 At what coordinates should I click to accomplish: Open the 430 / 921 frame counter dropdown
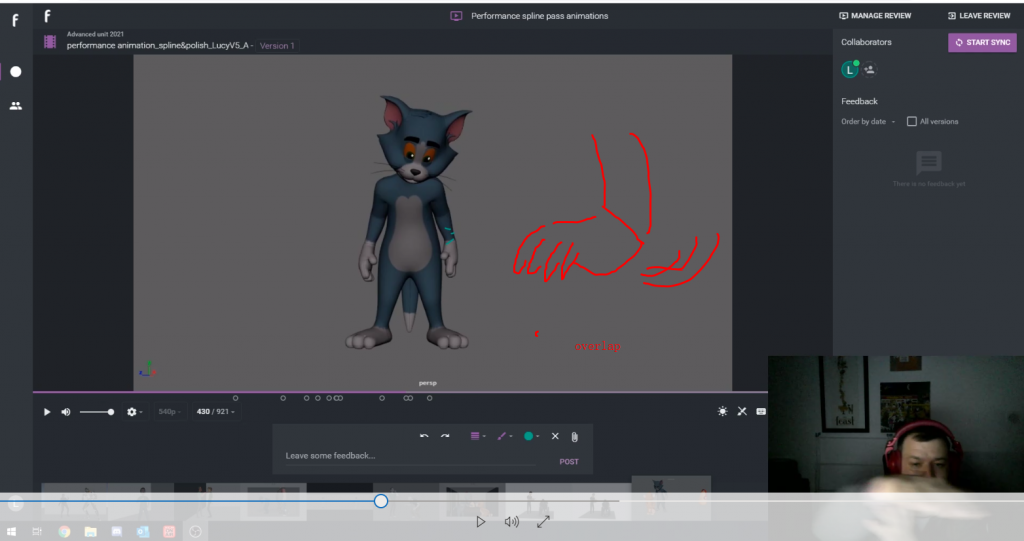tap(216, 412)
